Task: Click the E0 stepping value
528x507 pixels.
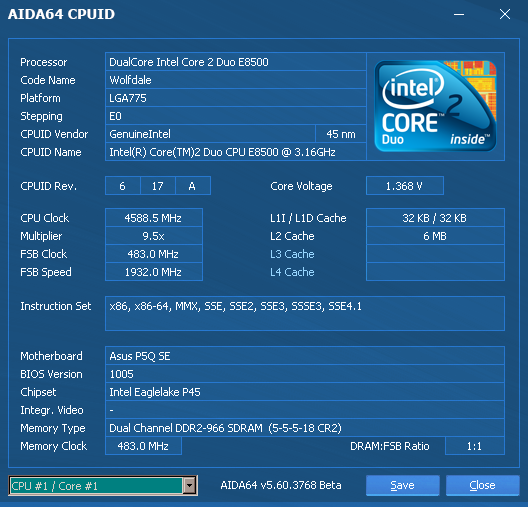Action: pyautogui.click(x=236, y=116)
